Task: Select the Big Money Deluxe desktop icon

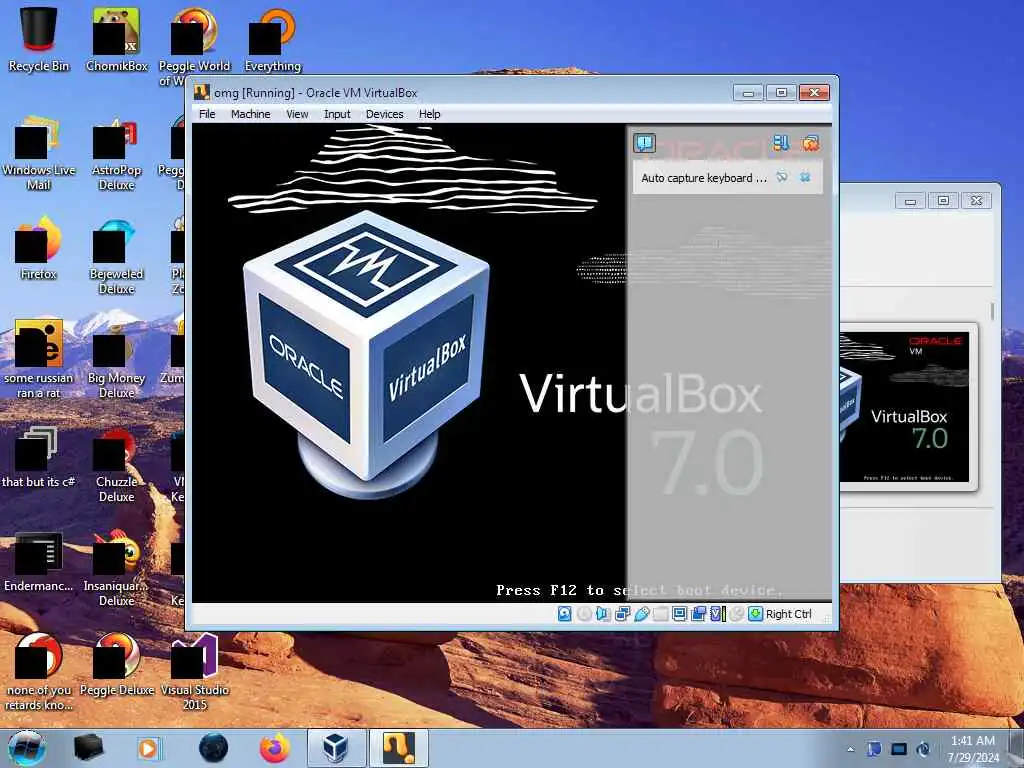Action: tap(117, 361)
